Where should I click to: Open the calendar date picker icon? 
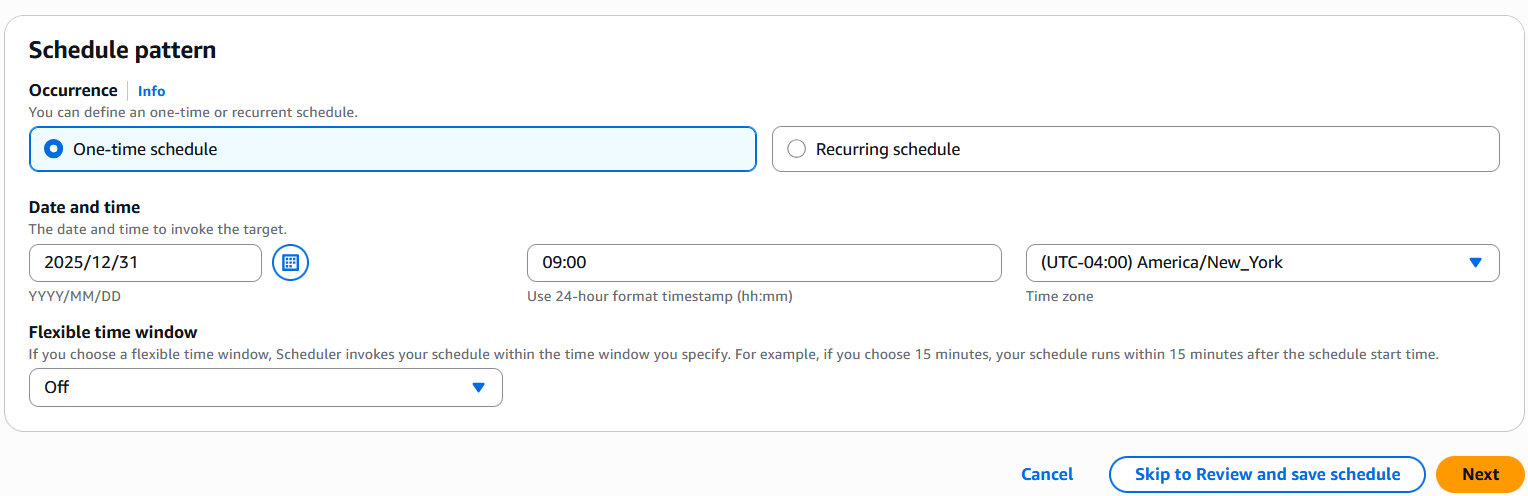[290, 263]
